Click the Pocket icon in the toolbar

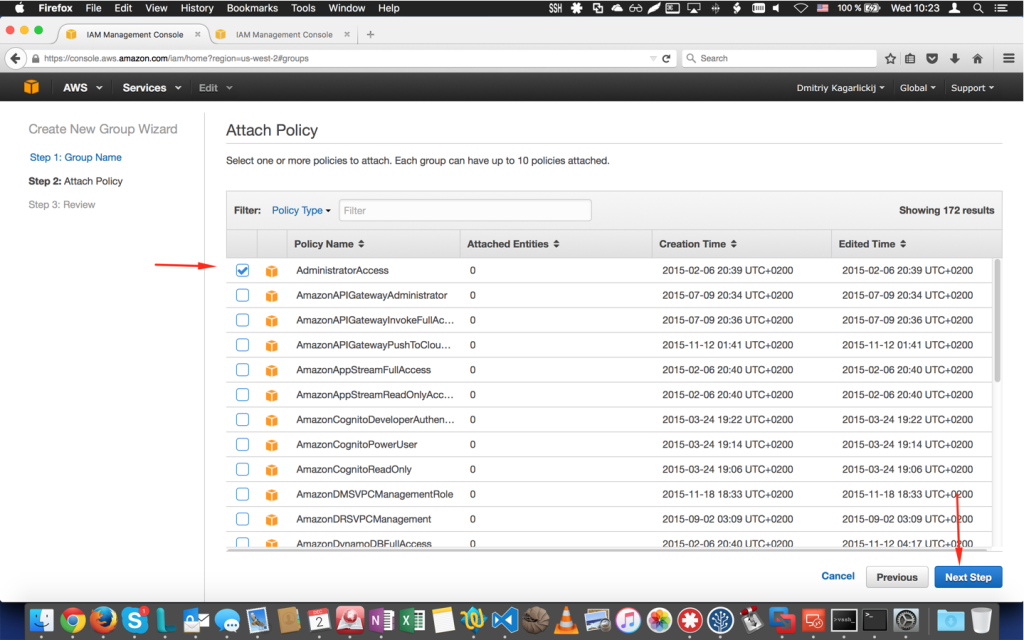coord(932,58)
